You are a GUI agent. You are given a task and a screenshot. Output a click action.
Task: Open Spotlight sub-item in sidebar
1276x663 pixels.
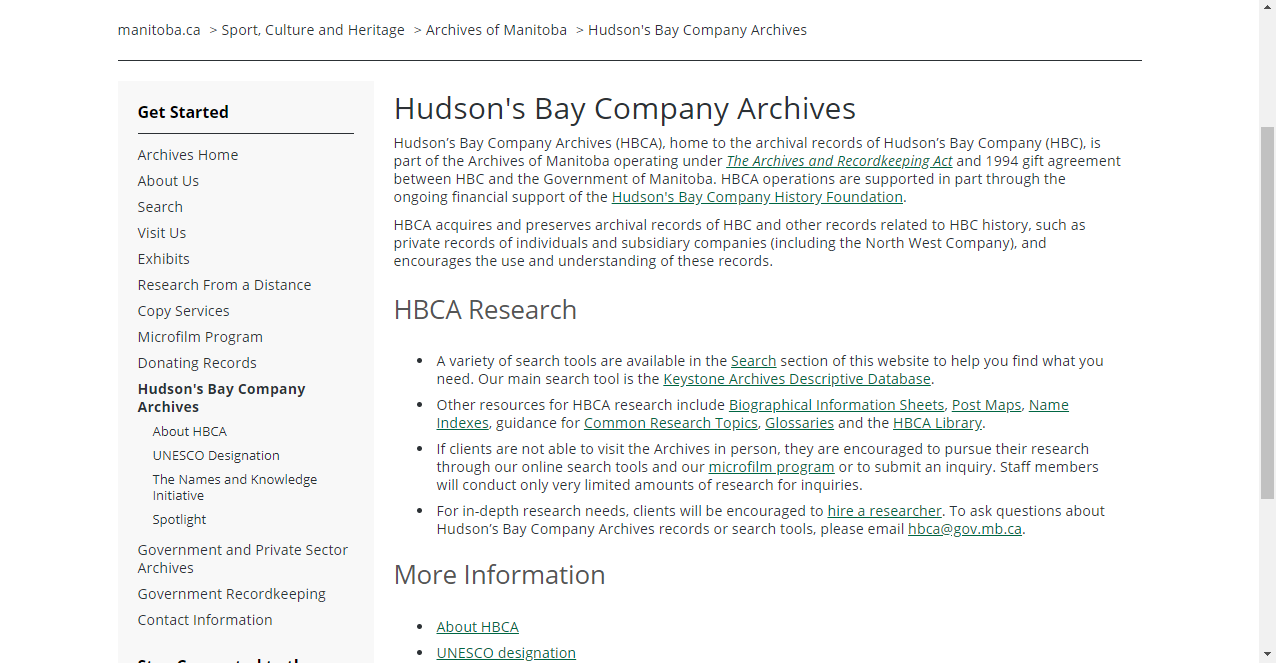point(179,520)
